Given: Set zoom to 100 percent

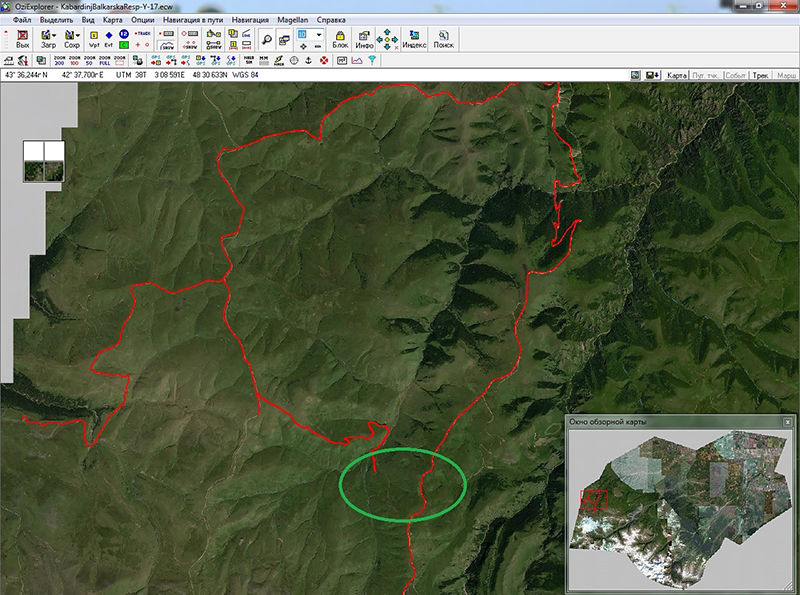Looking at the screenshot, I should coord(74,60).
